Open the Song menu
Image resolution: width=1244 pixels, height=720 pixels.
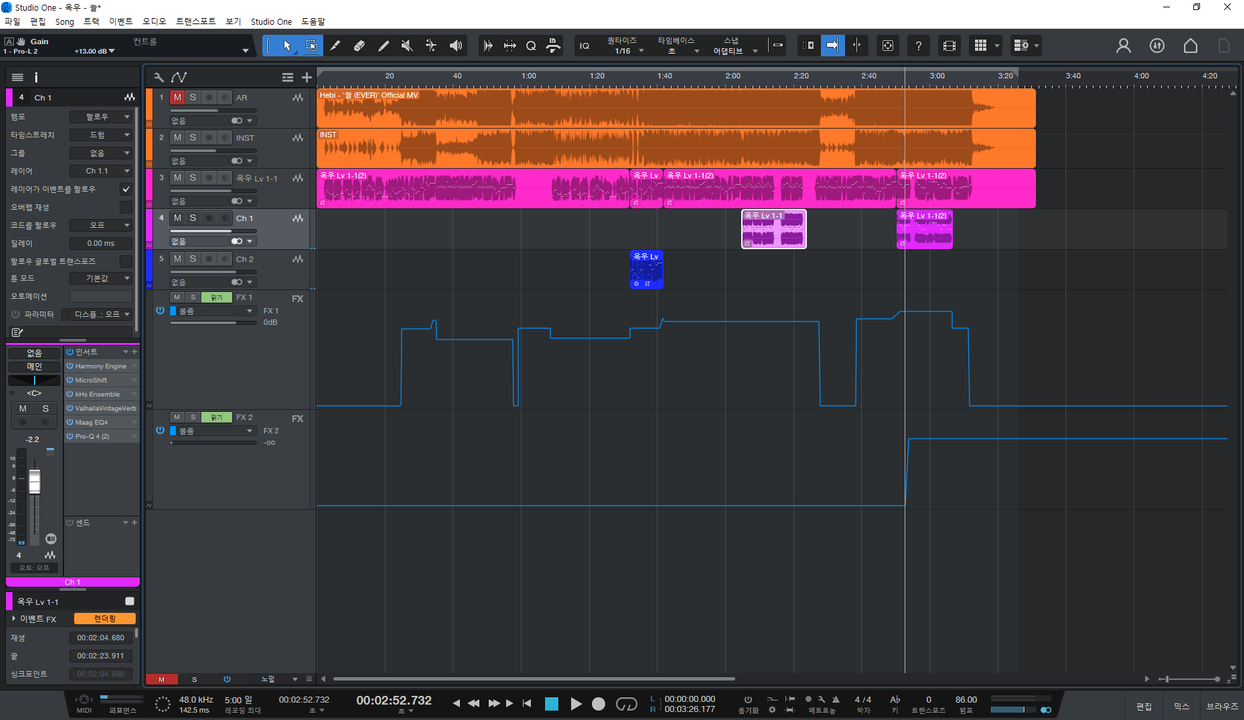64,21
